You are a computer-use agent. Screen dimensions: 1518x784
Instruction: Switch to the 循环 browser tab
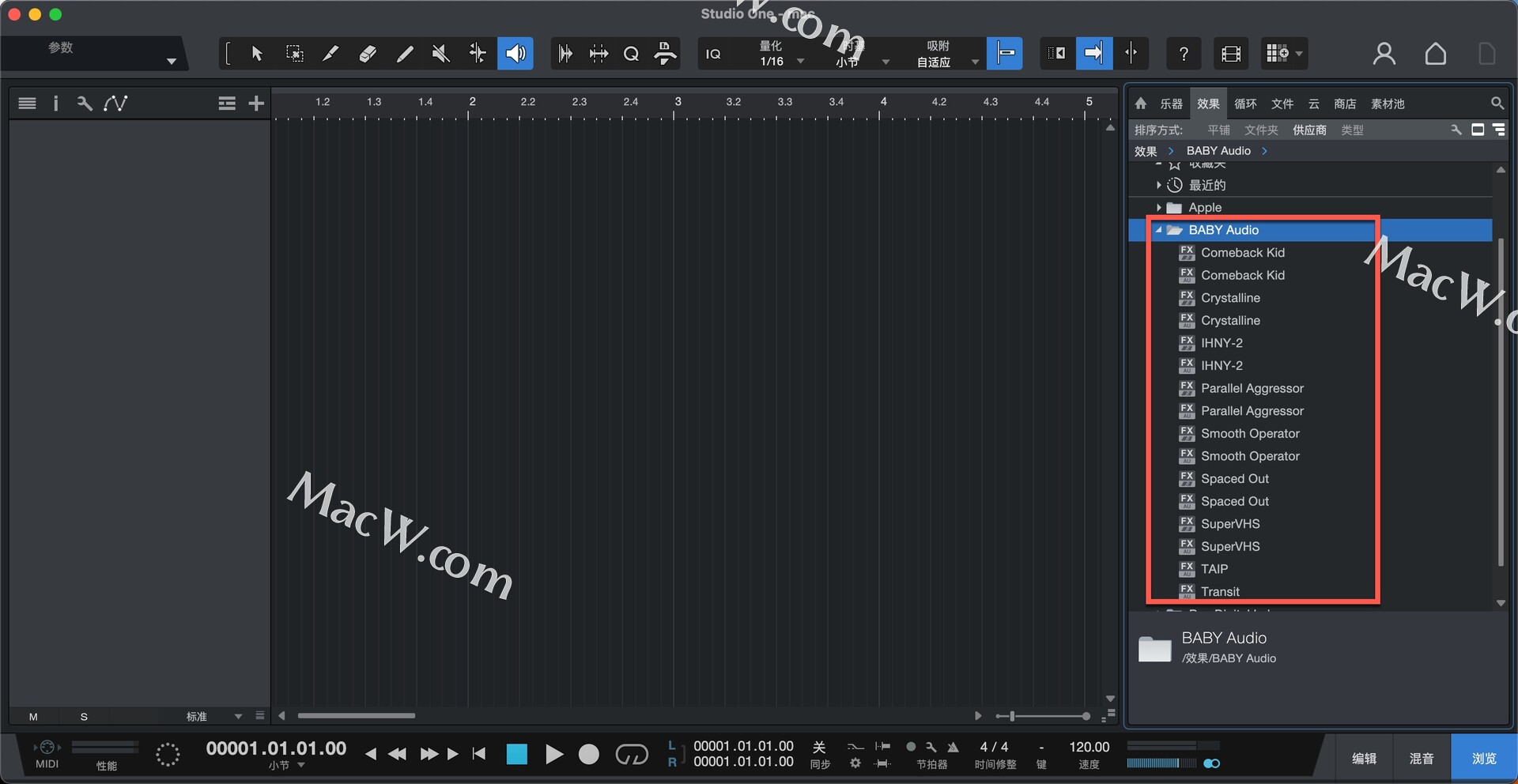[1245, 104]
